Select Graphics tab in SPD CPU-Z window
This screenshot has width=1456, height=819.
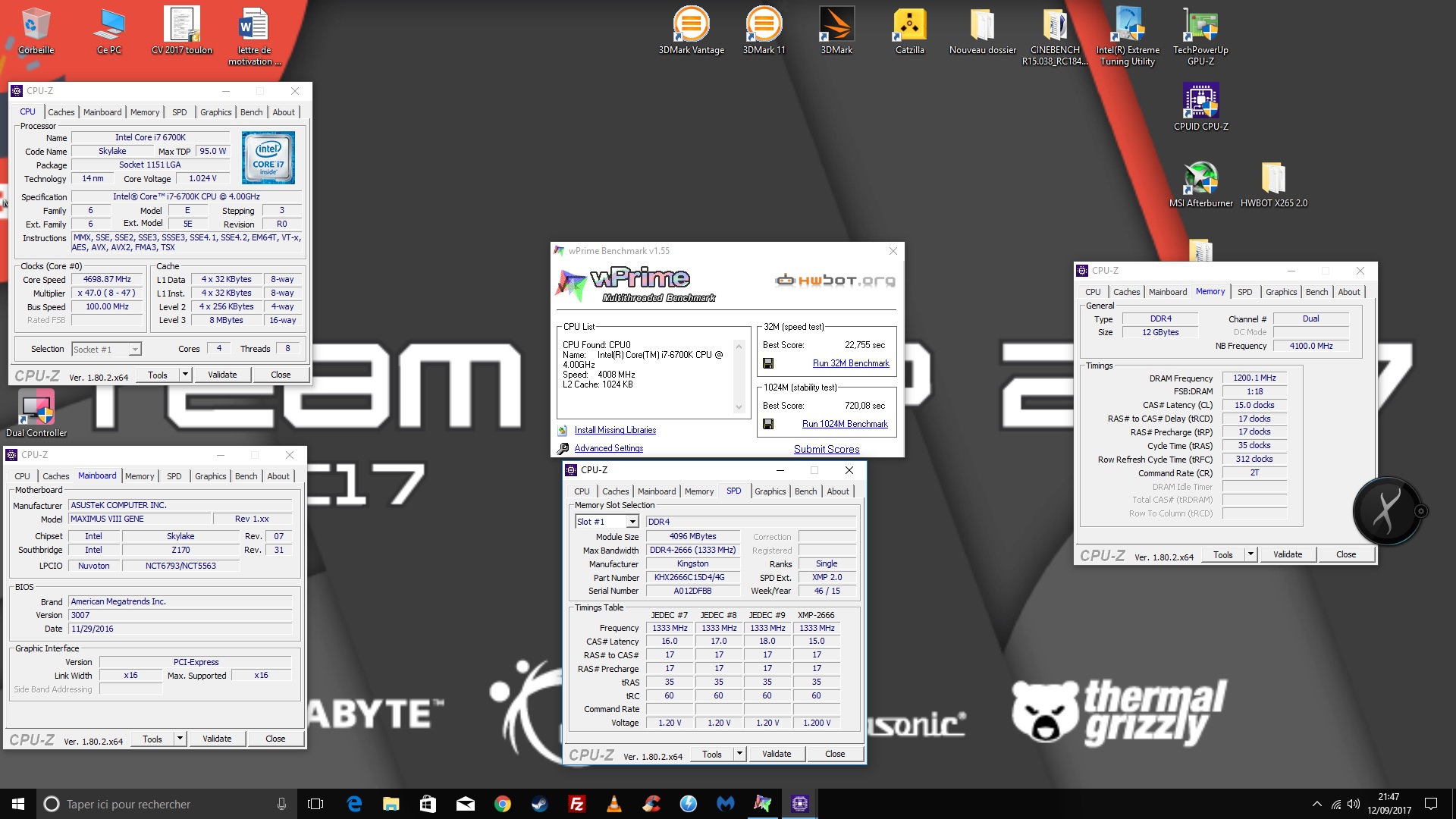770,491
